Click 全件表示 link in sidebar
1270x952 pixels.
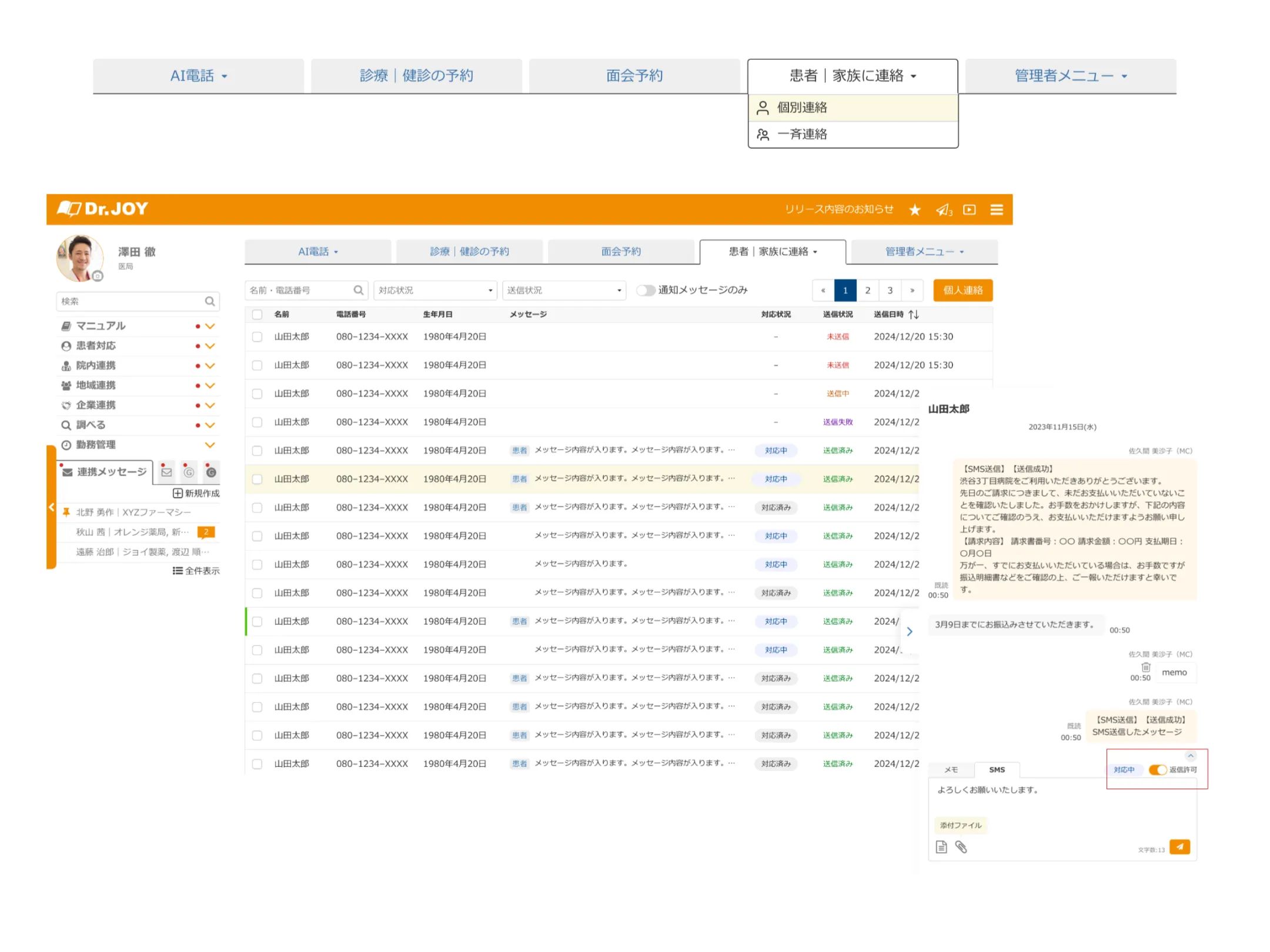(196, 571)
